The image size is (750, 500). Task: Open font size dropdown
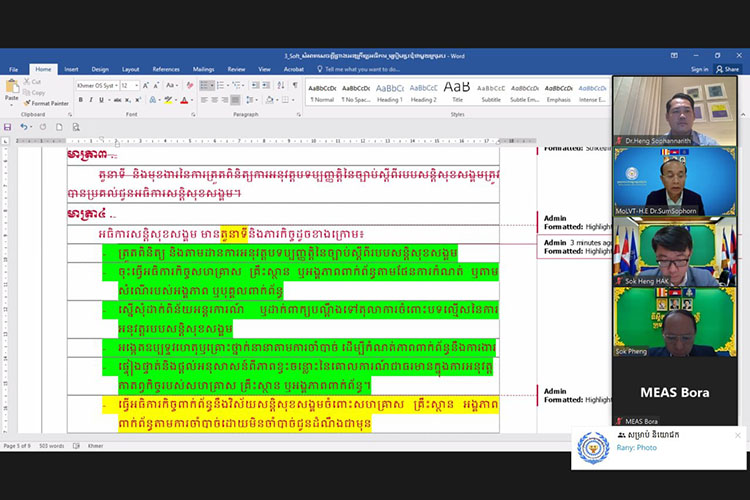[137, 86]
